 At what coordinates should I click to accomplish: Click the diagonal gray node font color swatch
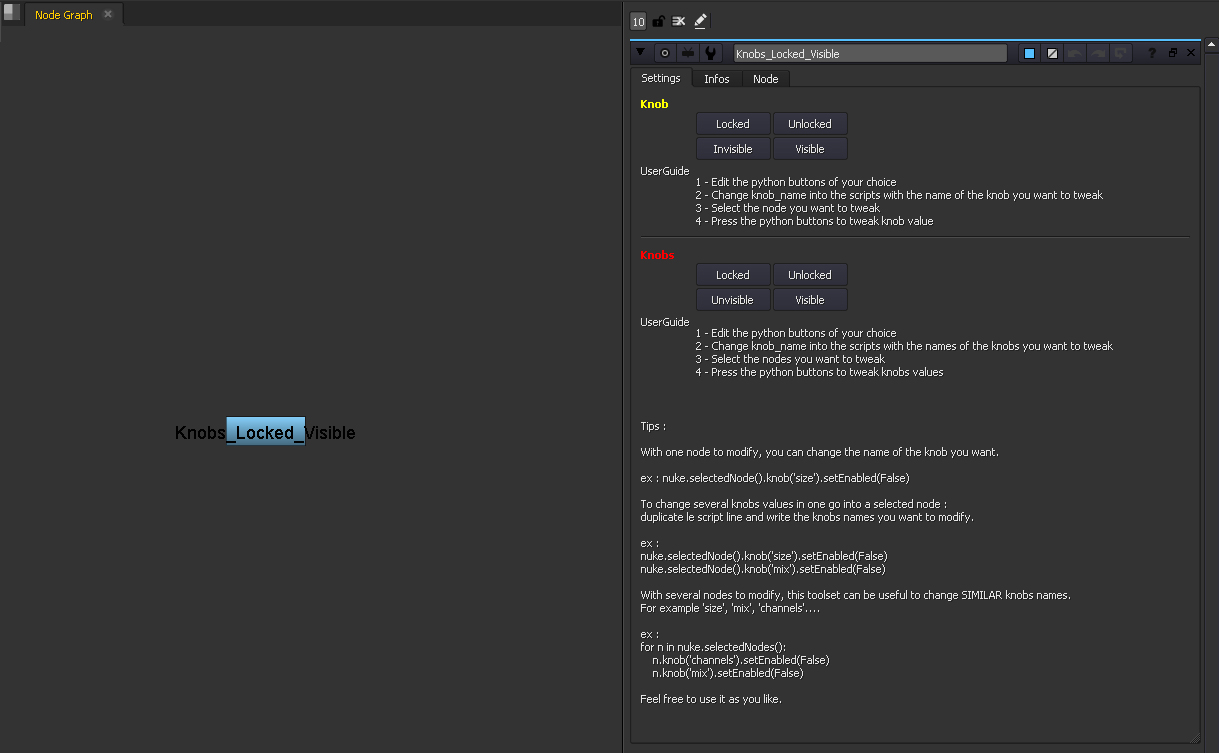1052,53
